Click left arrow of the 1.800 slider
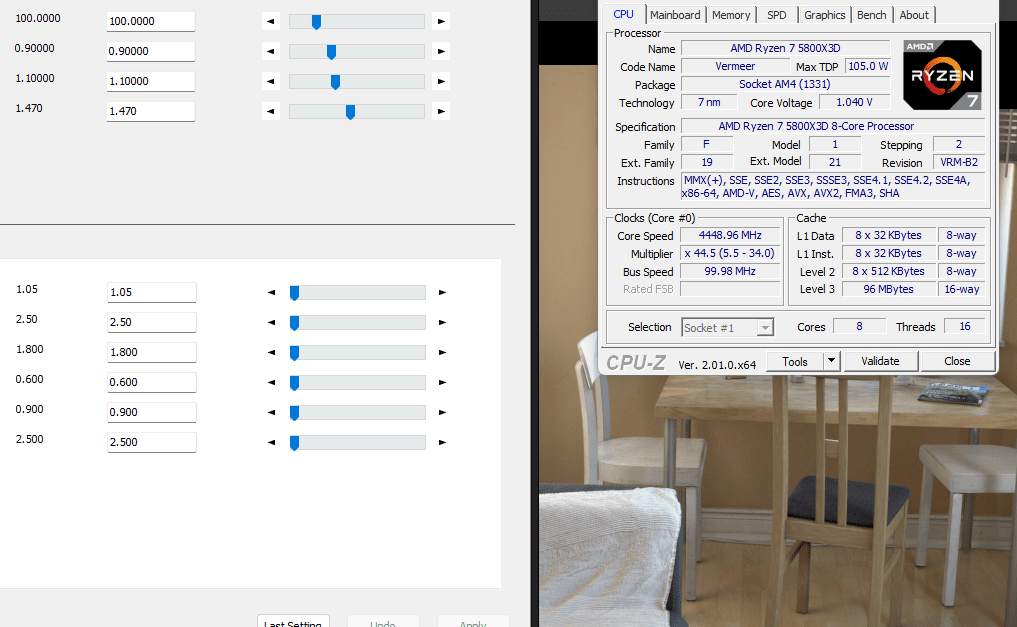 pyautogui.click(x=272, y=352)
